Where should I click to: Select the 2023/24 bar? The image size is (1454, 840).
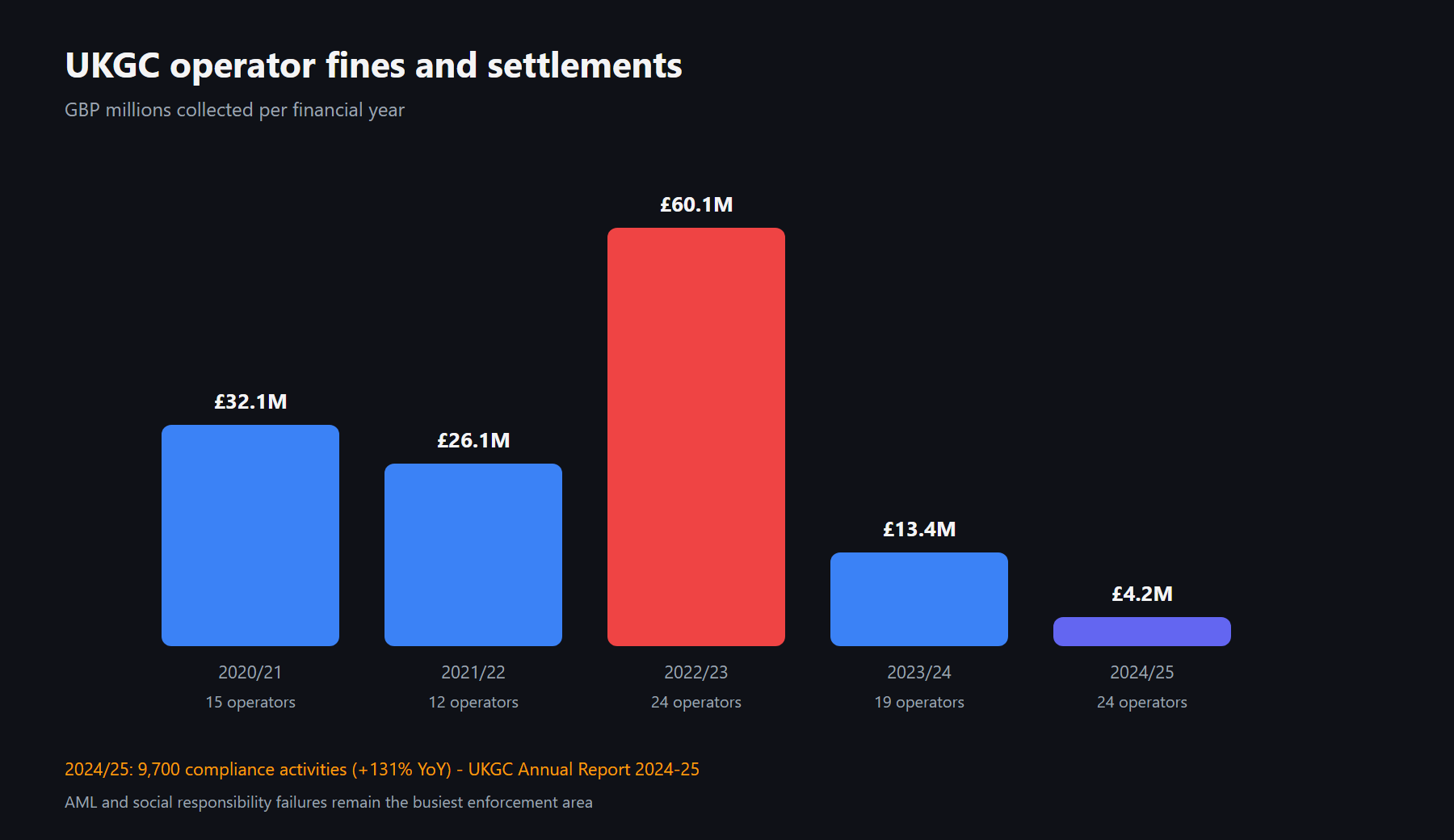click(x=919, y=599)
